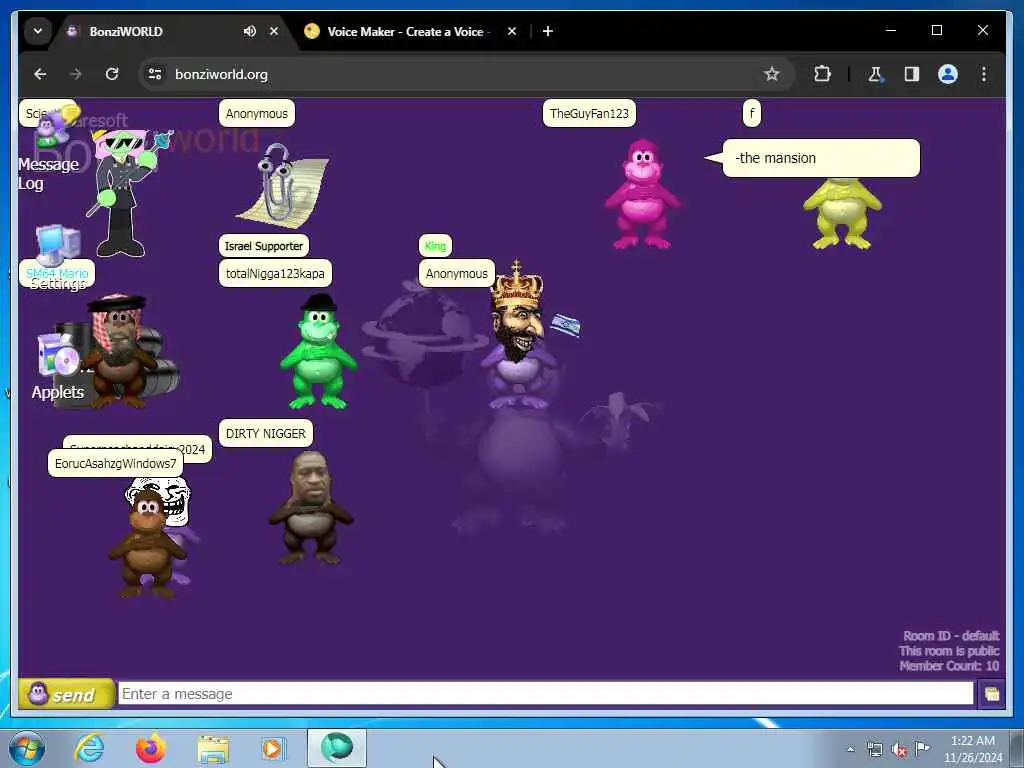This screenshot has width=1024, height=768.
Task: Click the Anonymous name tag above Clippy
Action: pyautogui.click(x=257, y=114)
